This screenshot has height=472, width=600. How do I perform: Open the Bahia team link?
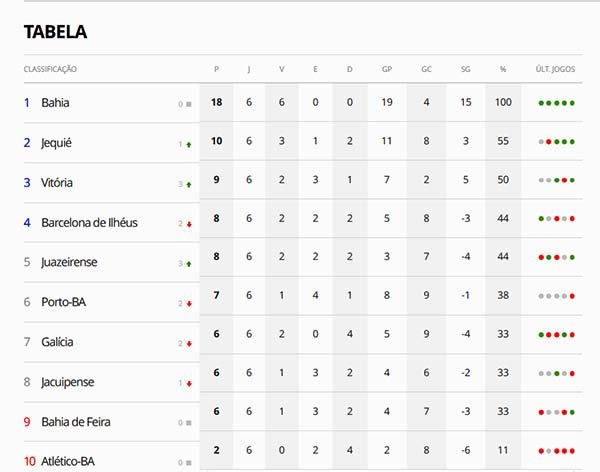coord(55,103)
